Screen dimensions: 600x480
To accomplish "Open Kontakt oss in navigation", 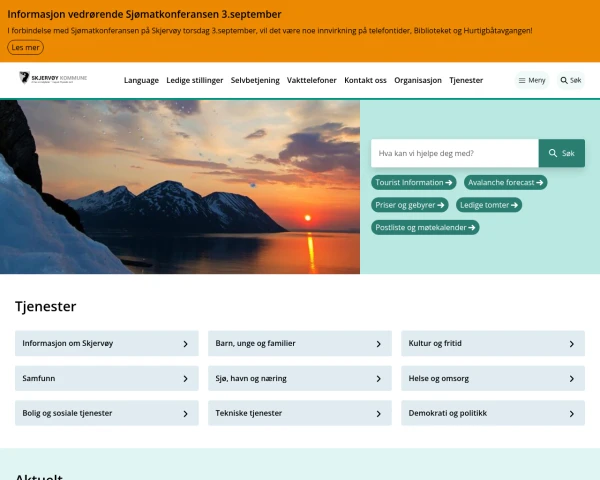I will tap(365, 80).
